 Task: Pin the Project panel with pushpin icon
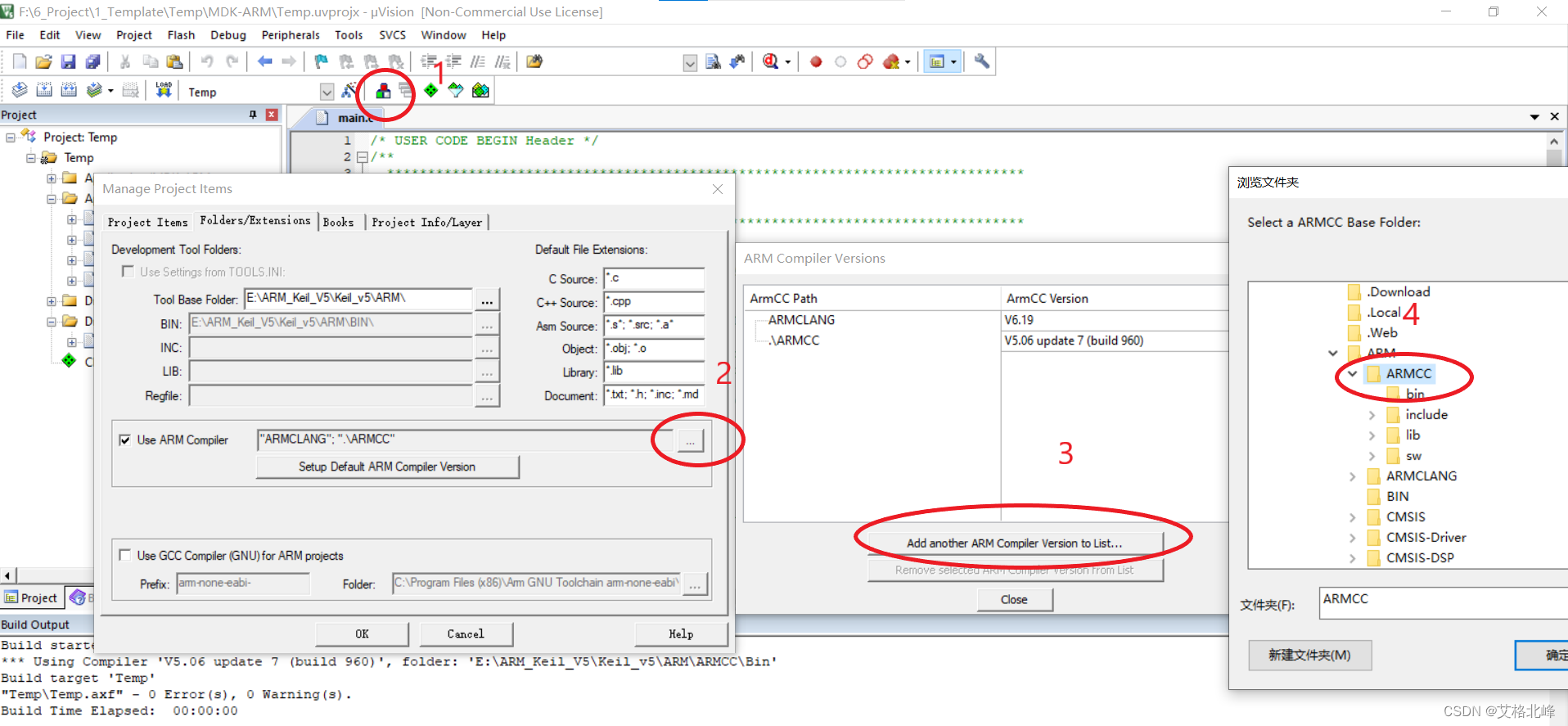(253, 115)
